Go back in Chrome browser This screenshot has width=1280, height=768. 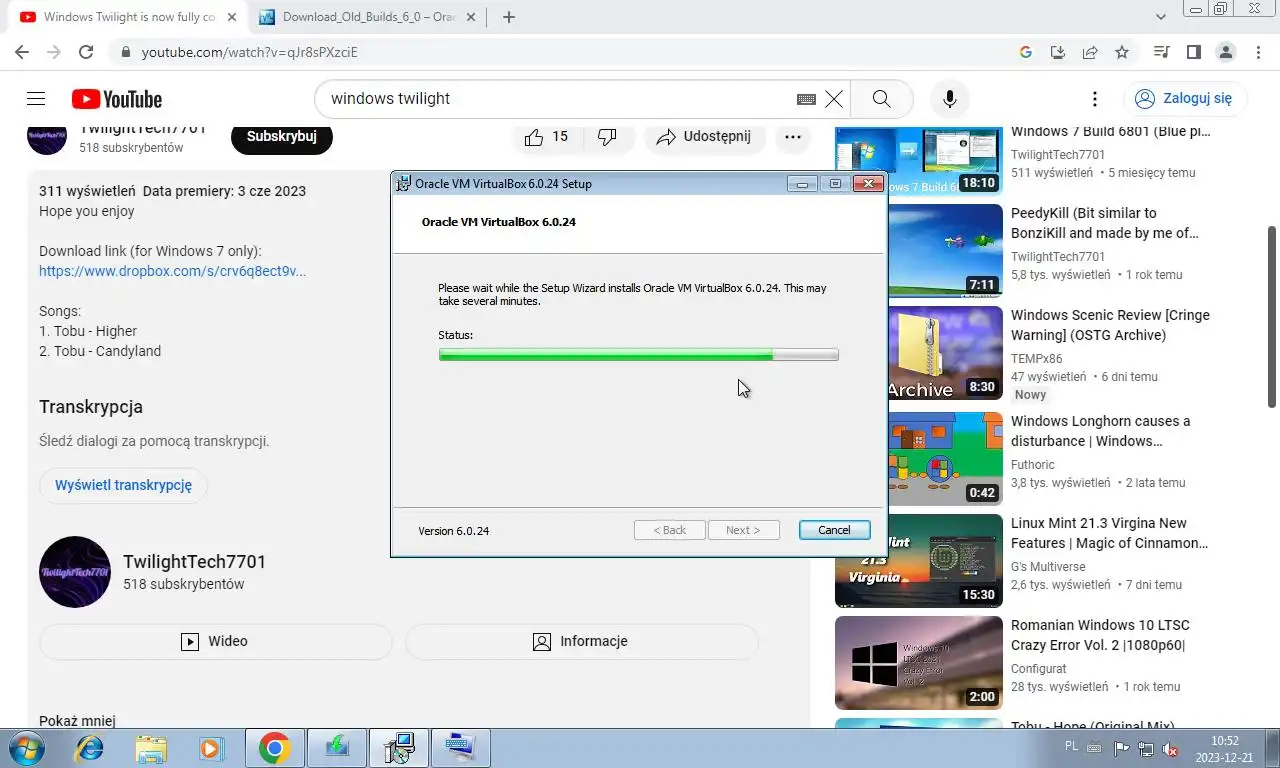coord(22,52)
